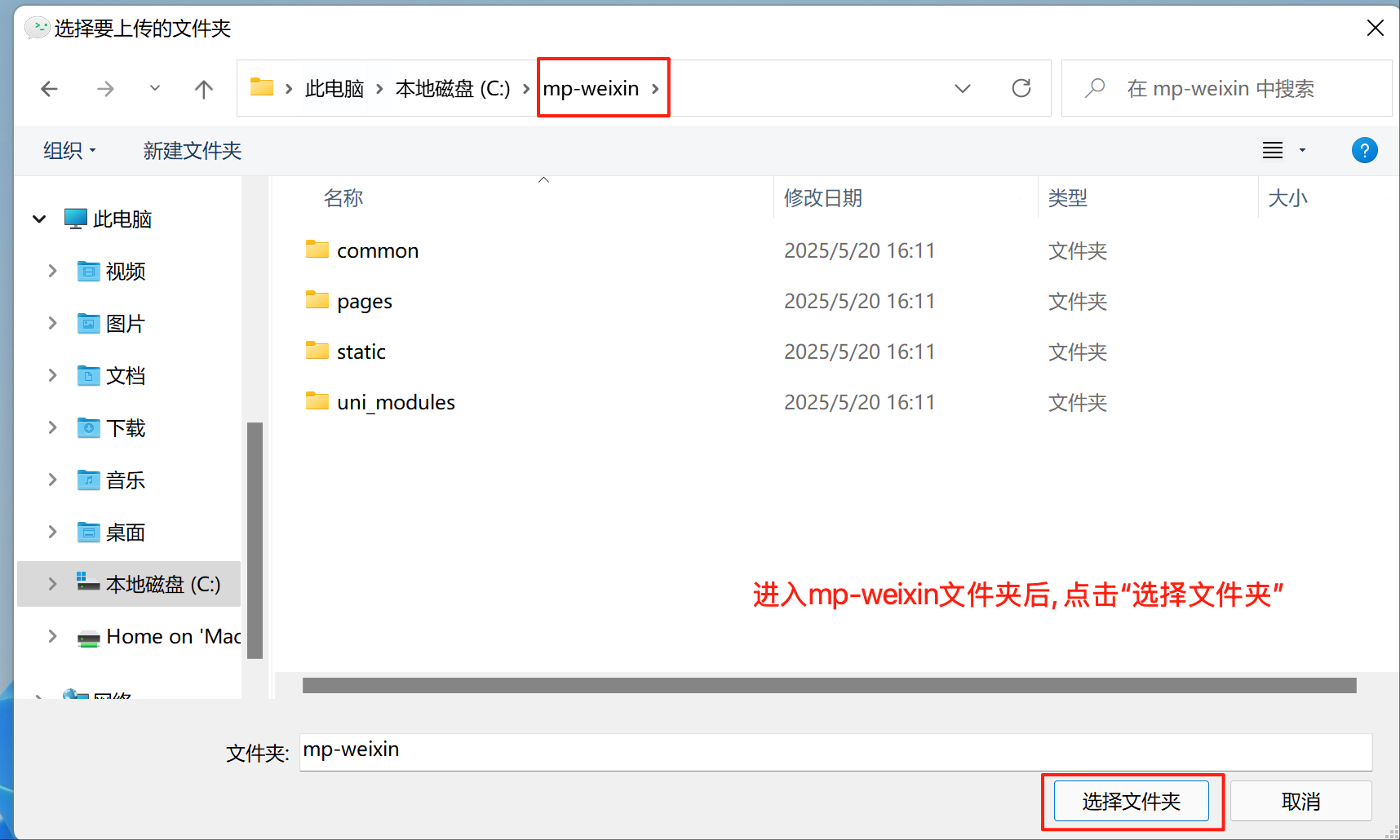1400x840 pixels.
Task: Click the search box for mp-weixin
Action: (x=1227, y=88)
